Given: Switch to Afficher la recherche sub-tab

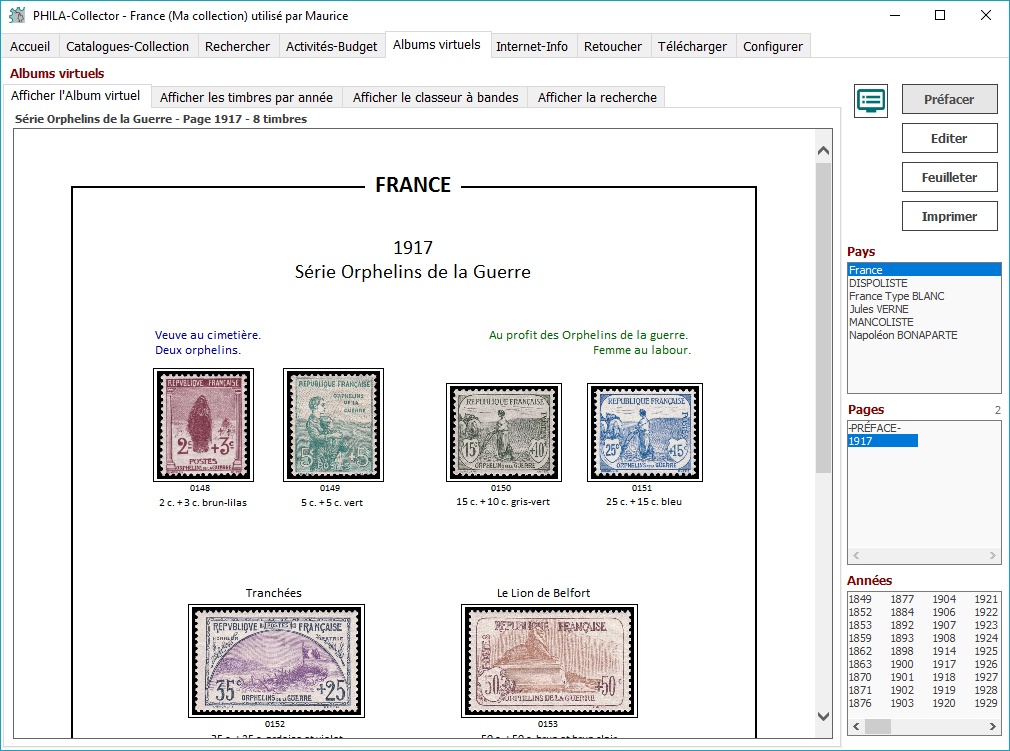Looking at the screenshot, I should click(597, 97).
